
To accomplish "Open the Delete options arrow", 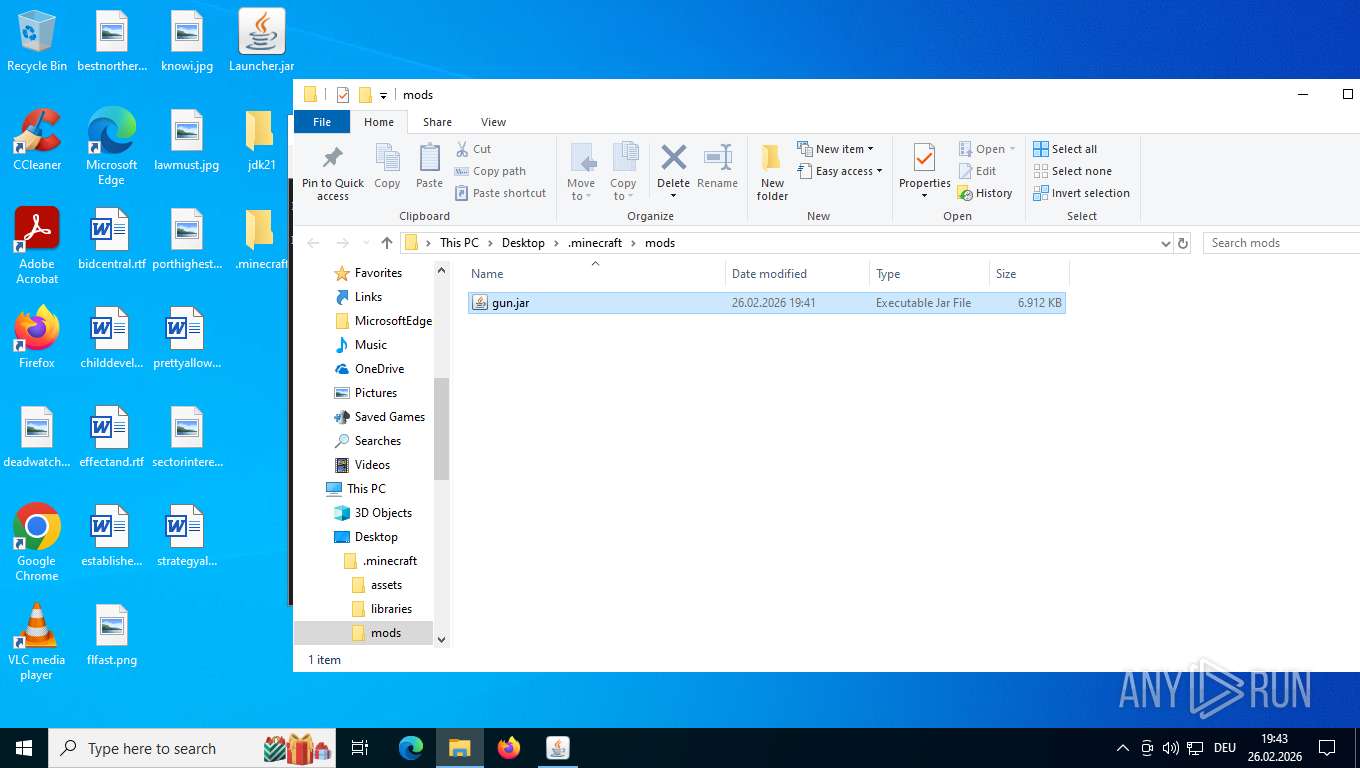I will [674, 195].
